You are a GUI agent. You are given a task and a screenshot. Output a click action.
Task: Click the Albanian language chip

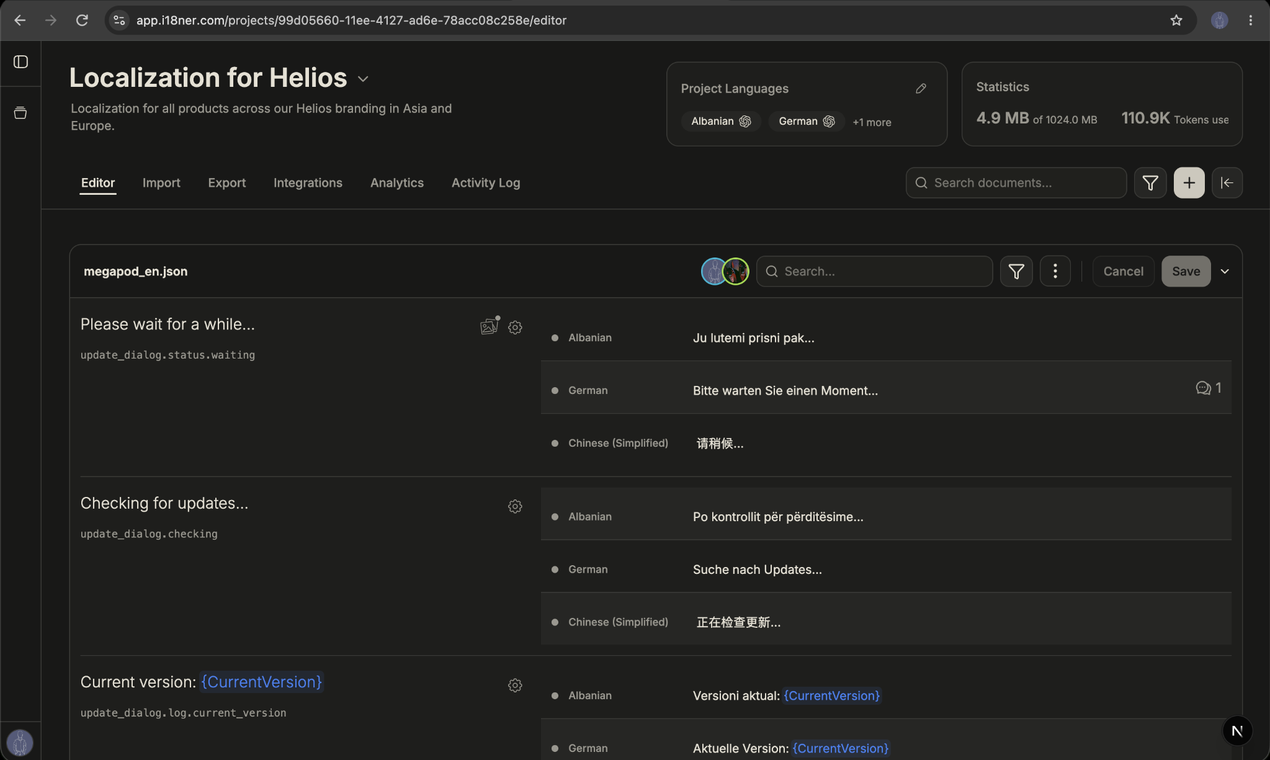721,121
